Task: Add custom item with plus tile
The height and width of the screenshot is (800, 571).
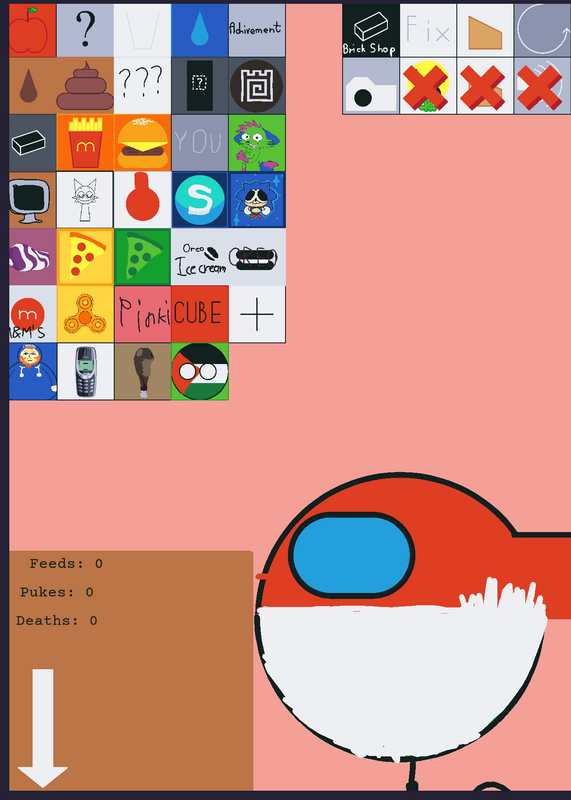Action: click(257, 314)
